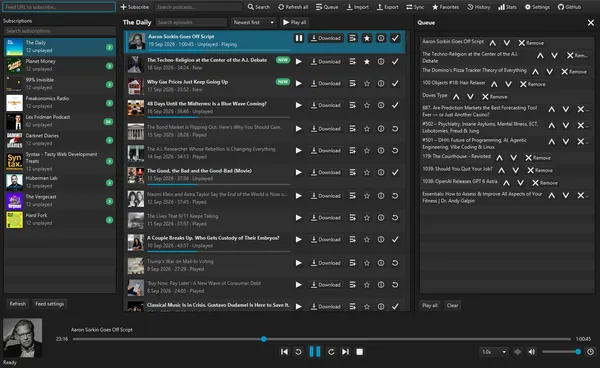This screenshot has height=368, width=600.
Task: Select Darknet Diaries subscription
Action: 60,140
